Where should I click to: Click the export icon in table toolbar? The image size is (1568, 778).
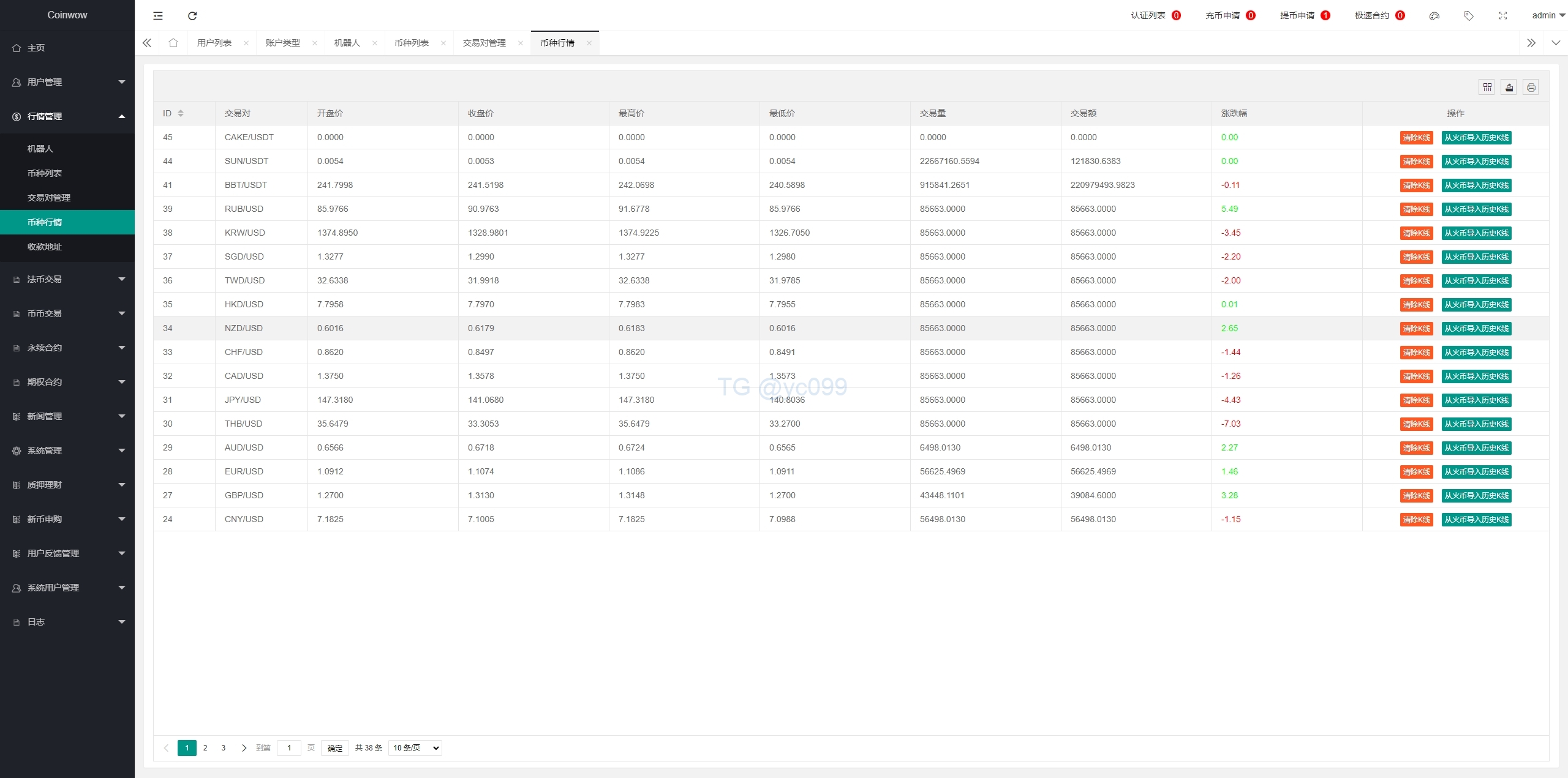tap(1509, 88)
